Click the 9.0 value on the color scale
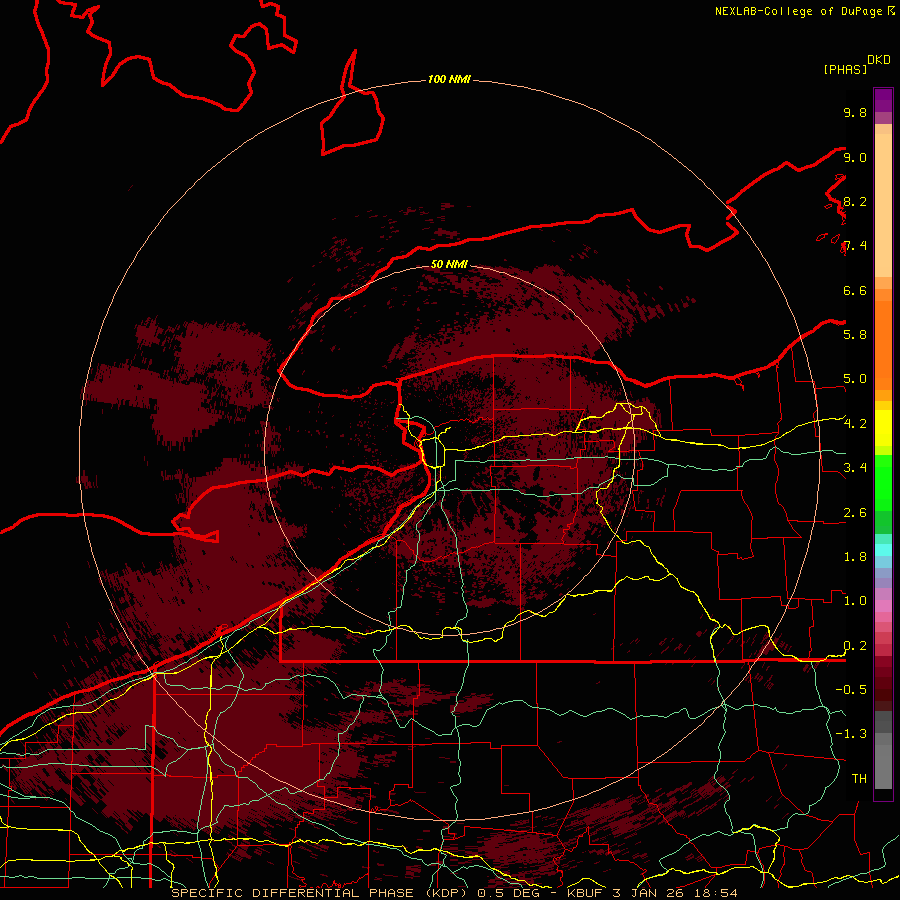The height and width of the screenshot is (900, 900). tap(855, 157)
